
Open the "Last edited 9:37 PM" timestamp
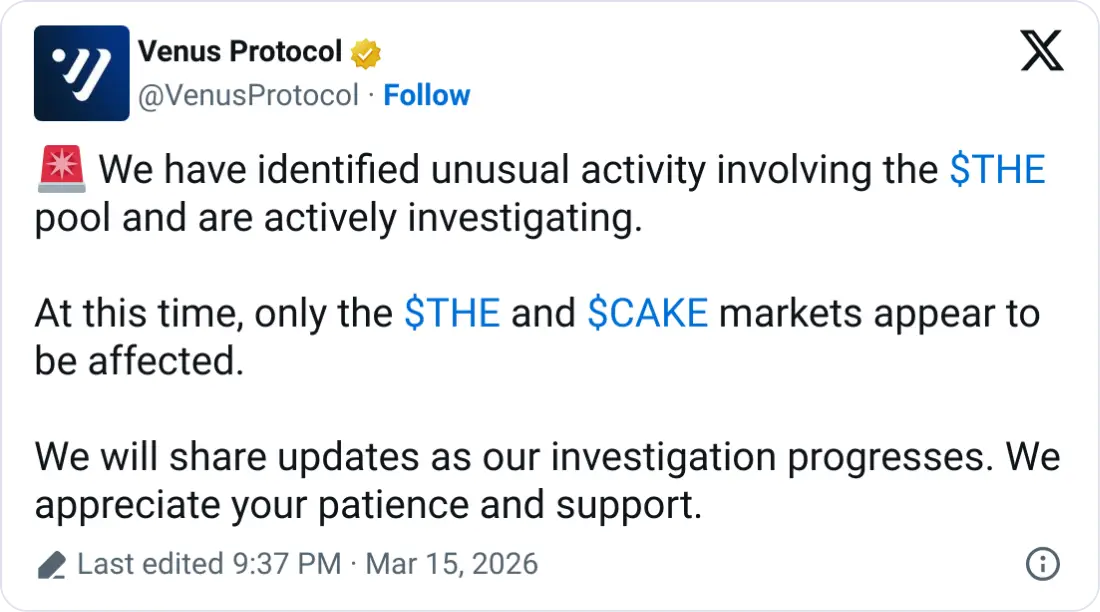tap(210, 564)
